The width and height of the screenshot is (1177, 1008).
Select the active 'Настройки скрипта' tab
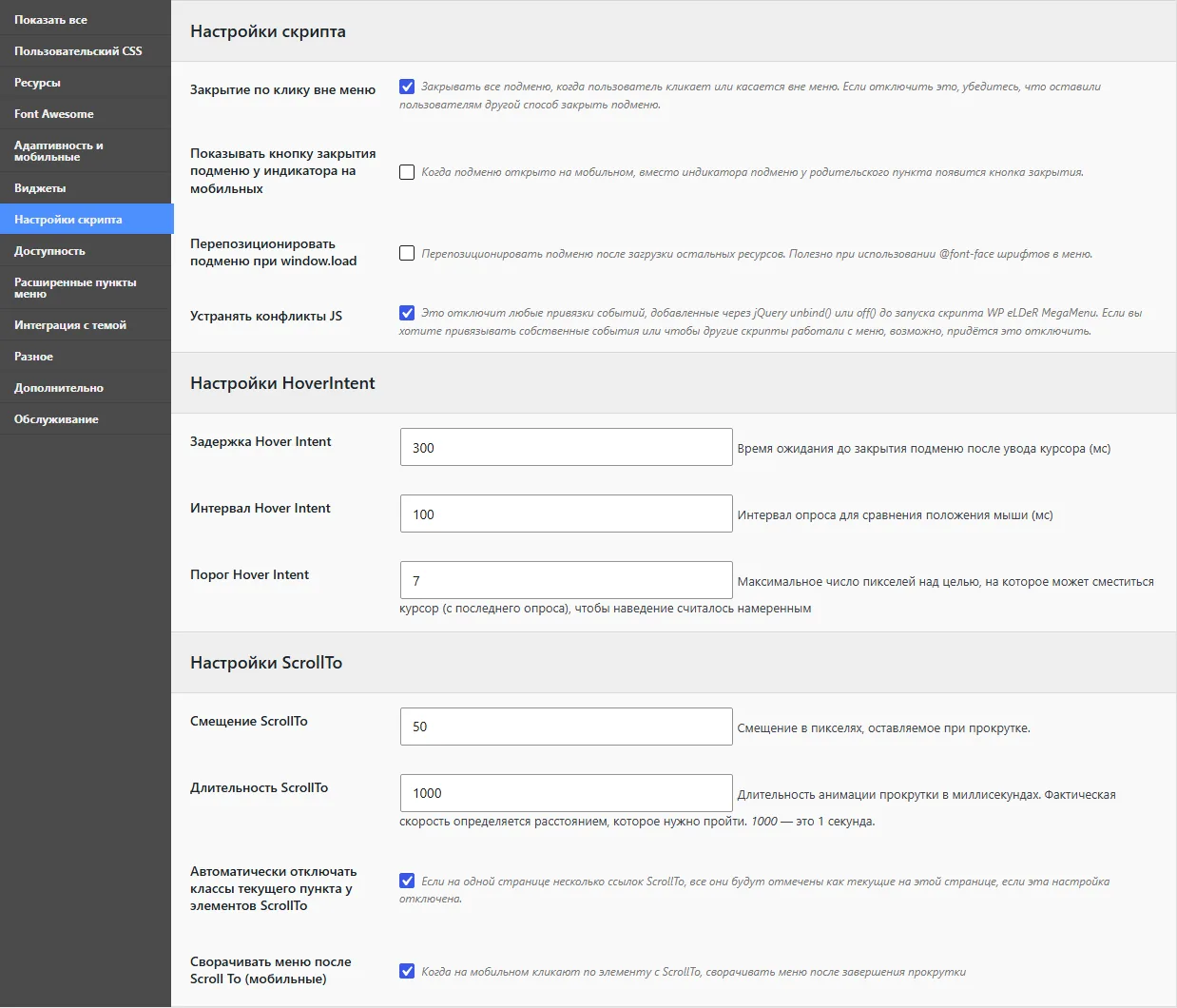pyautogui.click(x=87, y=220)
